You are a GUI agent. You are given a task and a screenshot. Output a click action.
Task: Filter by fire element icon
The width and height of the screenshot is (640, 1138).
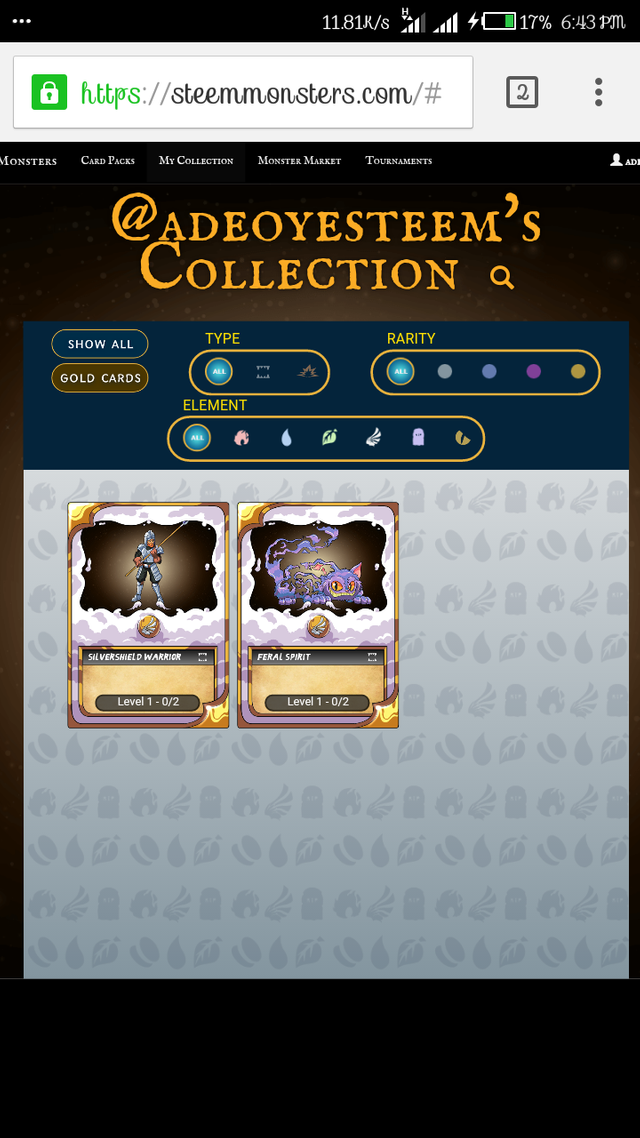(x=241, y=438)
